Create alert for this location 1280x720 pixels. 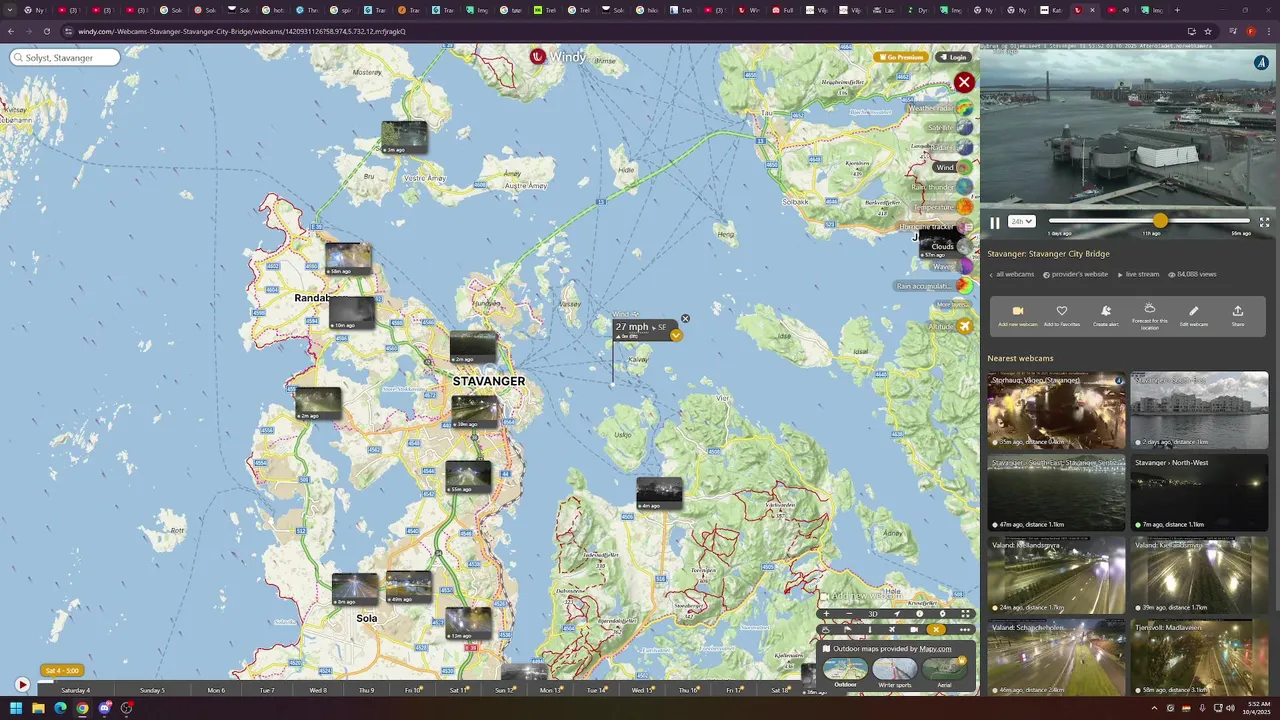click(x=1106, y=316)
